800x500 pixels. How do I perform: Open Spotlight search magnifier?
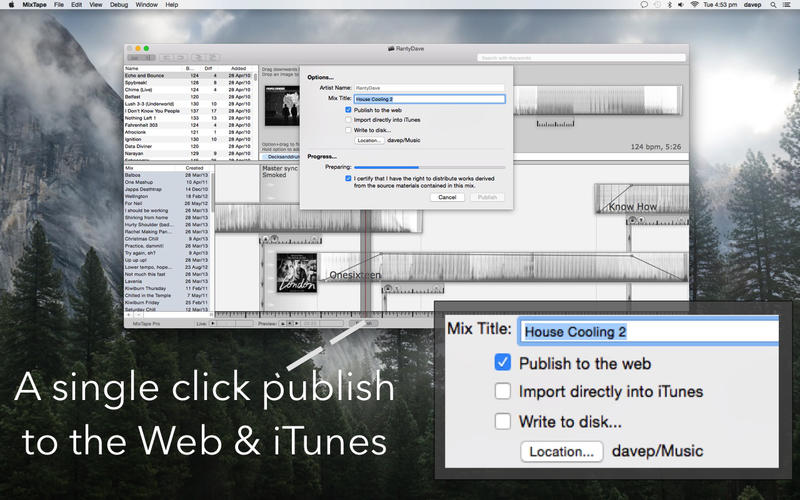coord(773,5)
